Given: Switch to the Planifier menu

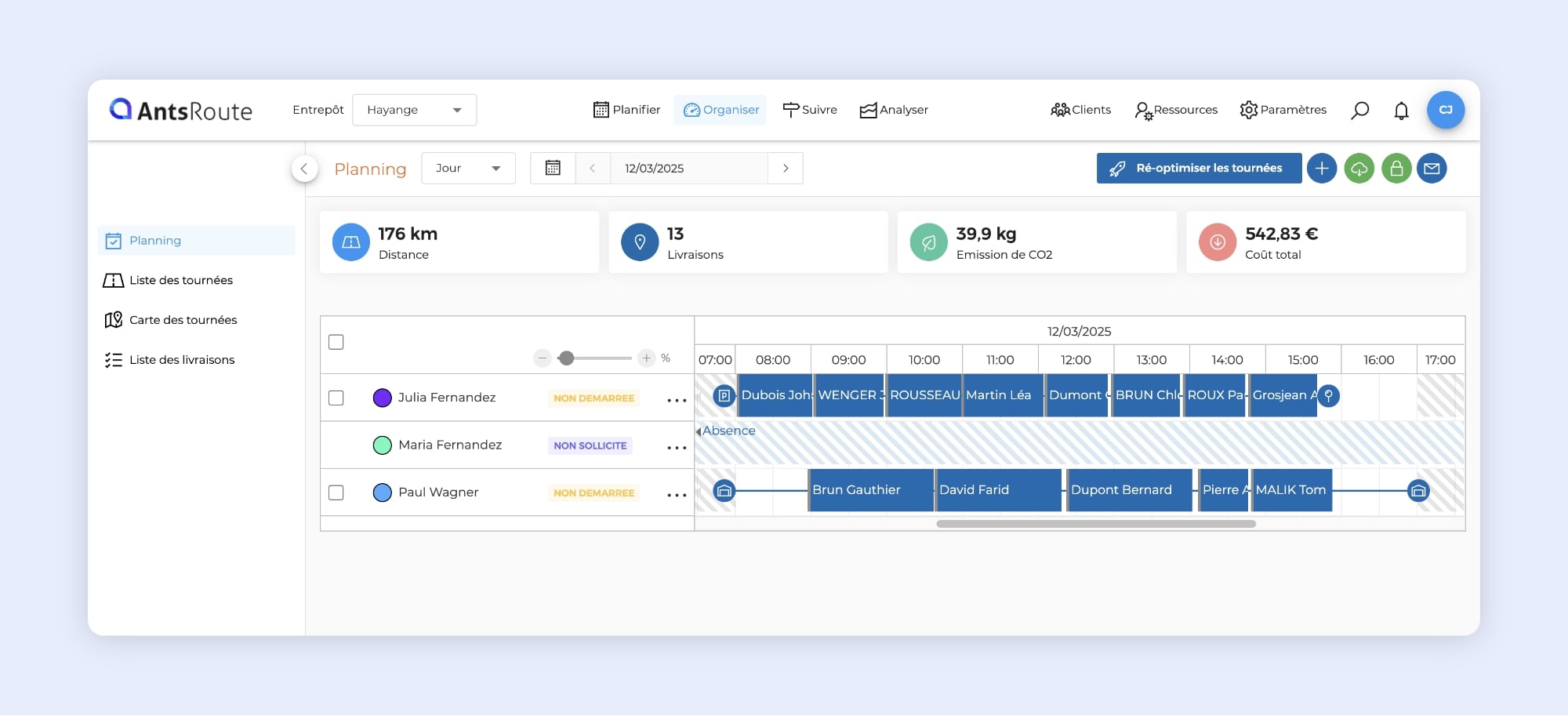Looking at the screenshot, I should tap(626, 110).
